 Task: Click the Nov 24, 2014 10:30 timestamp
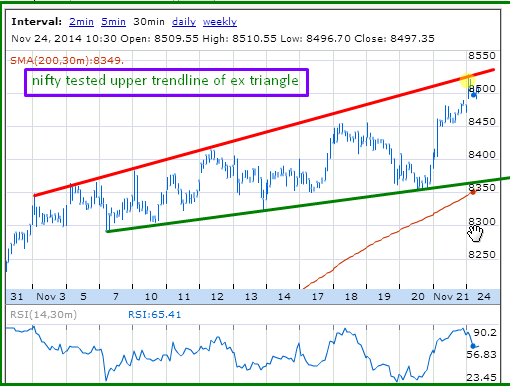pyautogui.click(x=64, y=39)
